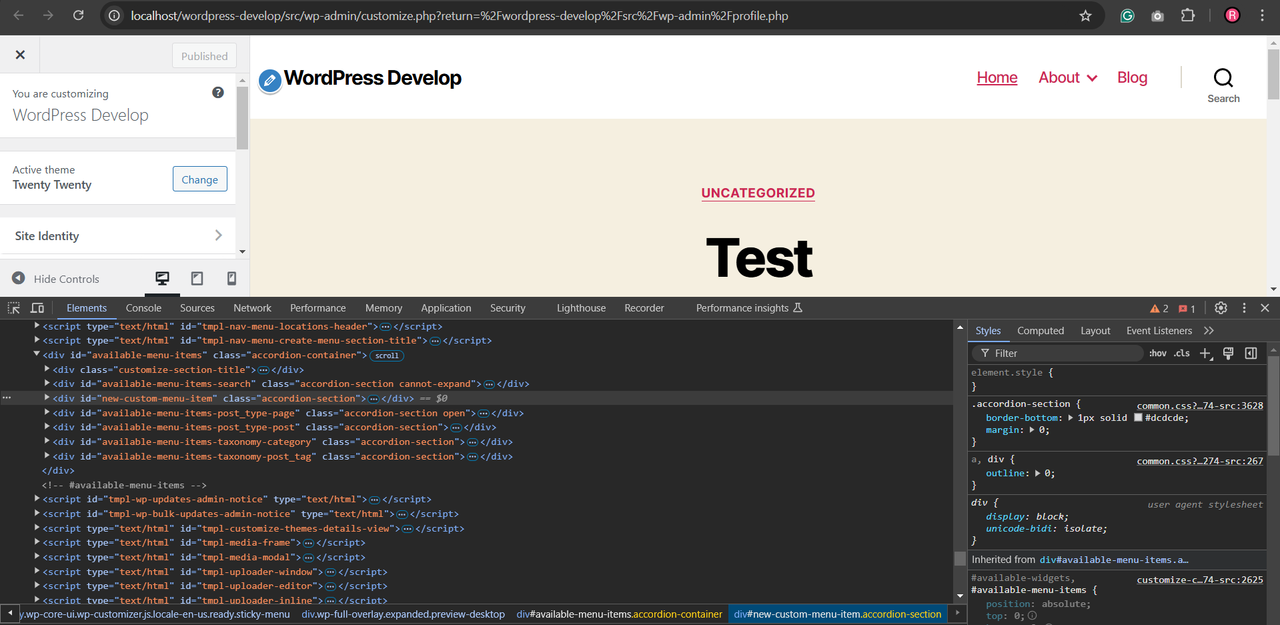Open the common.css 3628 source link
Image resolution: width=1280 pixels, height=625 pixels.
click(1200, 406)
